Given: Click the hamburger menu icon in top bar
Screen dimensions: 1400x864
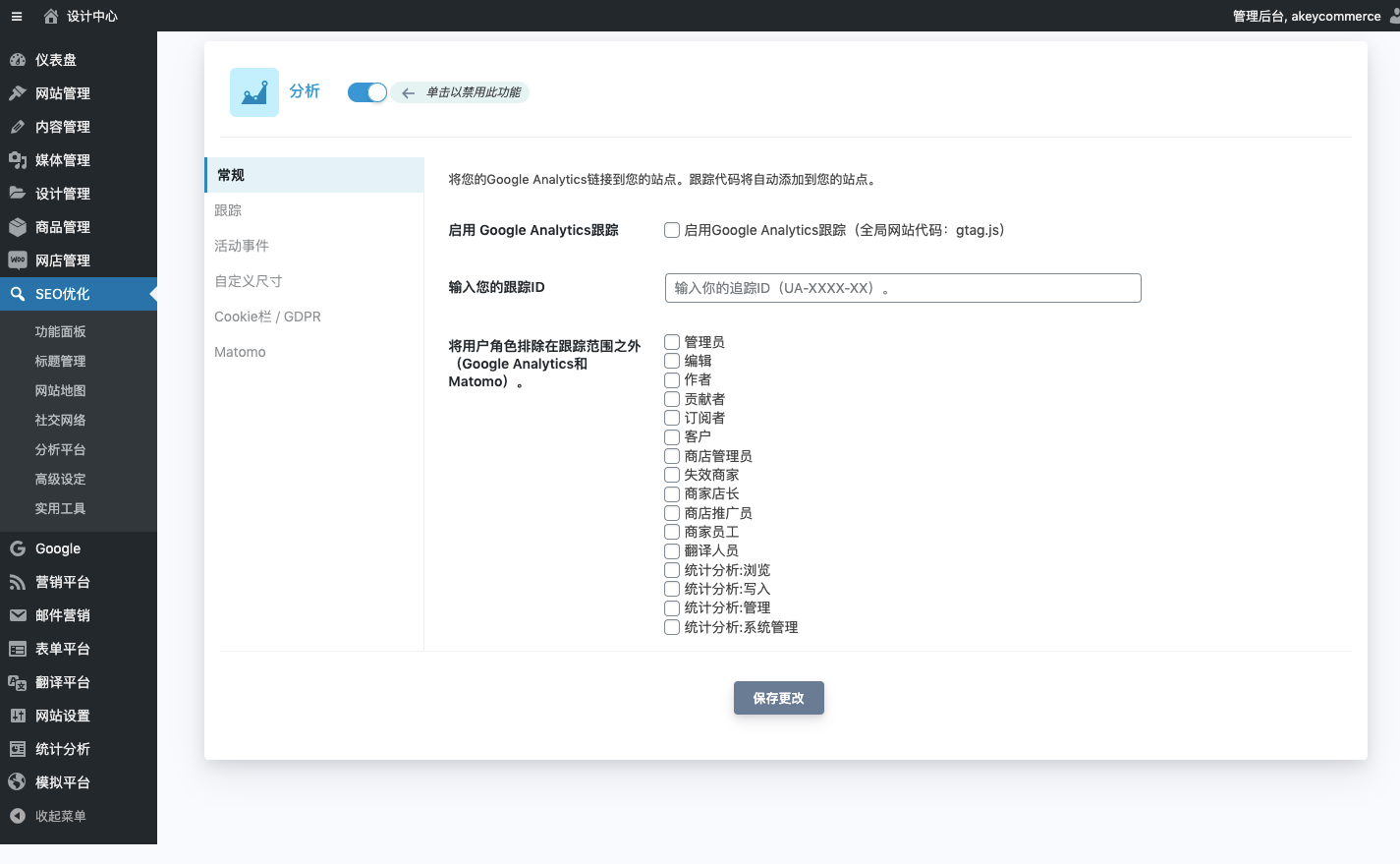Looking at the screenshot, I should click(x=17, y=16).
